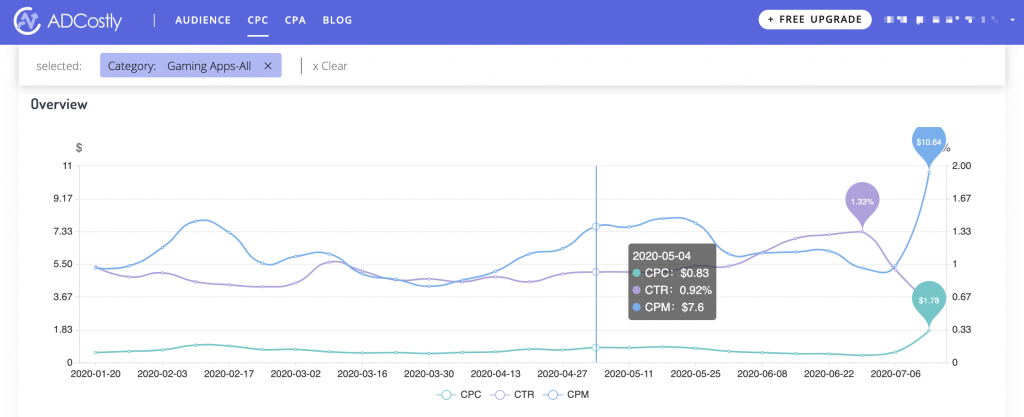
Task: Click the 2020-03-30 axis date label
Action: pyautogui.click(x=429, y=375)
